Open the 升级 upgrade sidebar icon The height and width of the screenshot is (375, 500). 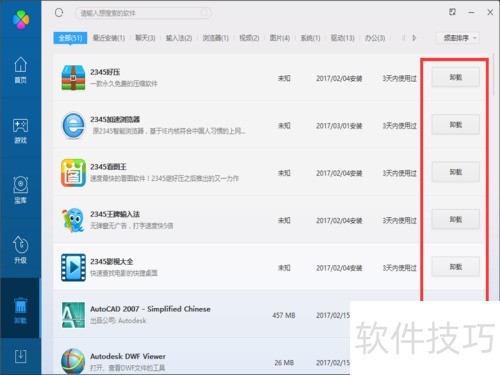coord(20,250)
